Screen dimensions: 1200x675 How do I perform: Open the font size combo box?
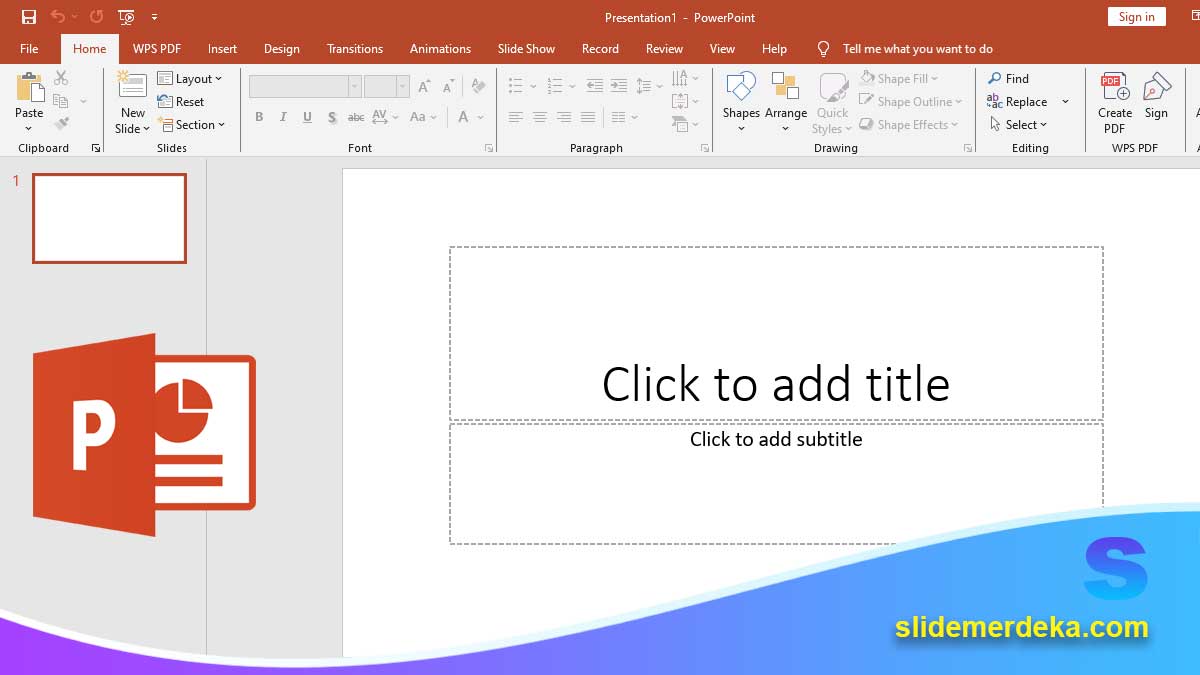pos(387,87)
